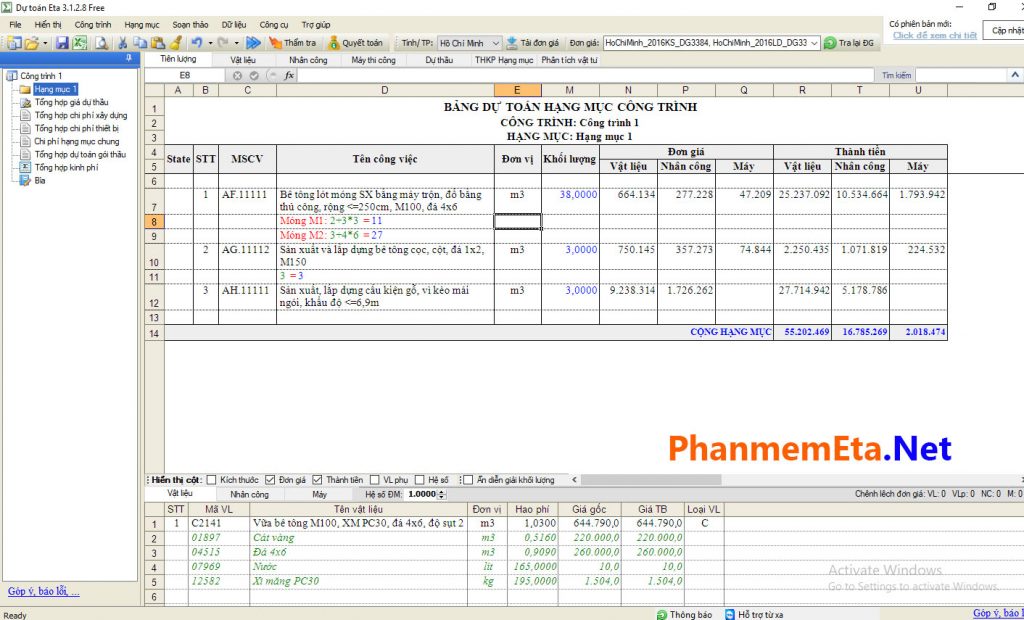Enable the Kích thước column checkbox
The width and height of the screenshot is (1024, 620).
pos(211,480)
